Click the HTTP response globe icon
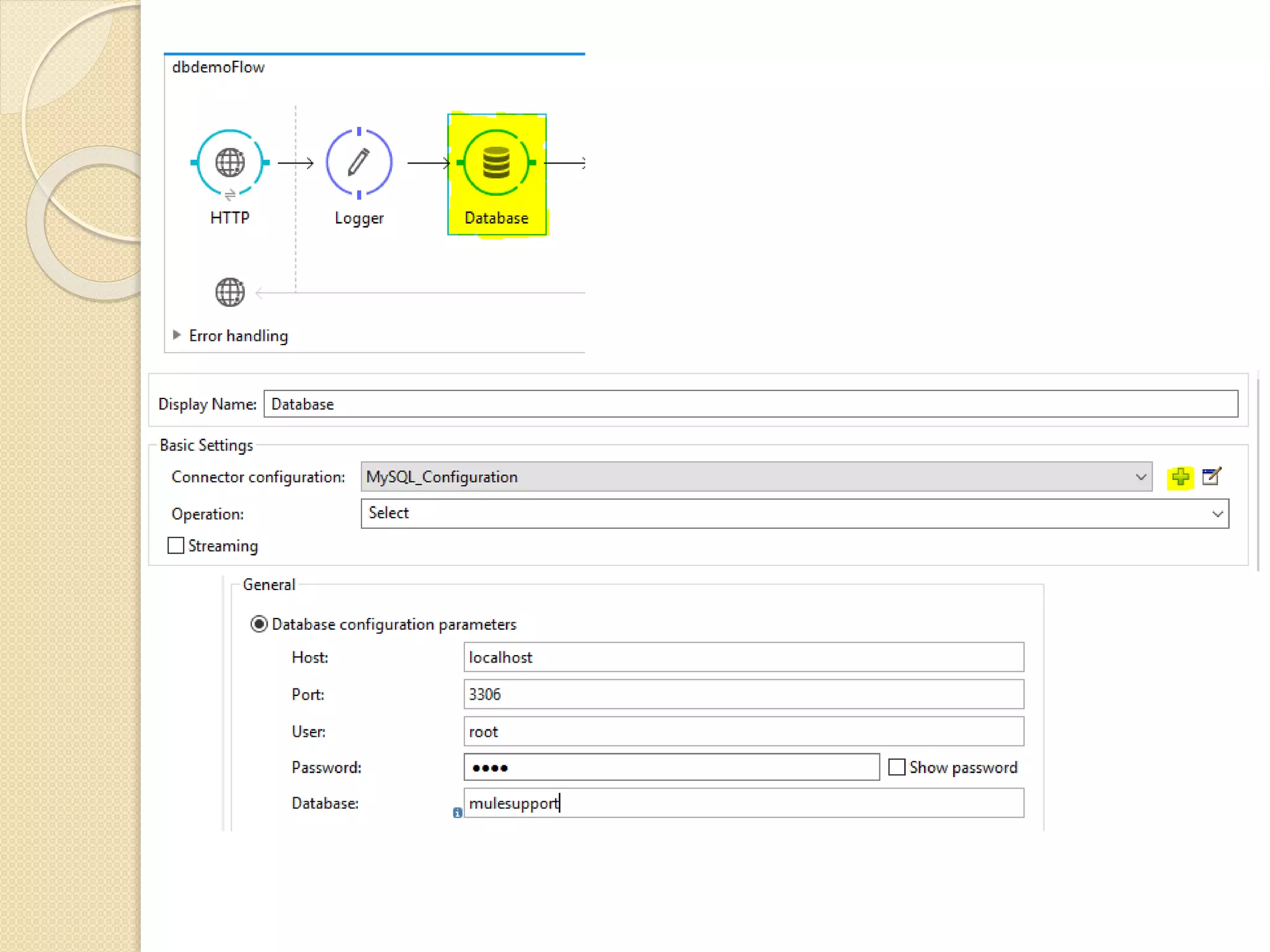Image resolution: width=1270 pixels, height=952 pixels. coord(229,293)
